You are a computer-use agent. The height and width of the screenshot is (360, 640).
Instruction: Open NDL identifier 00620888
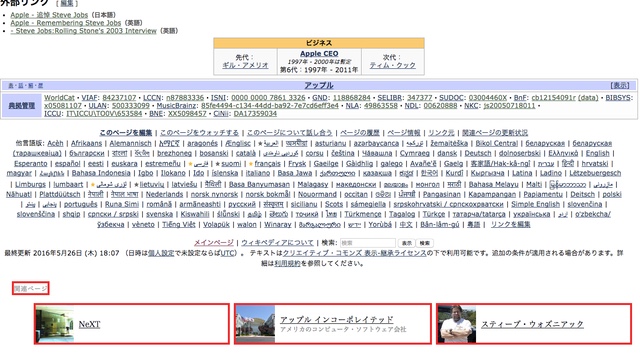point(440,105)
